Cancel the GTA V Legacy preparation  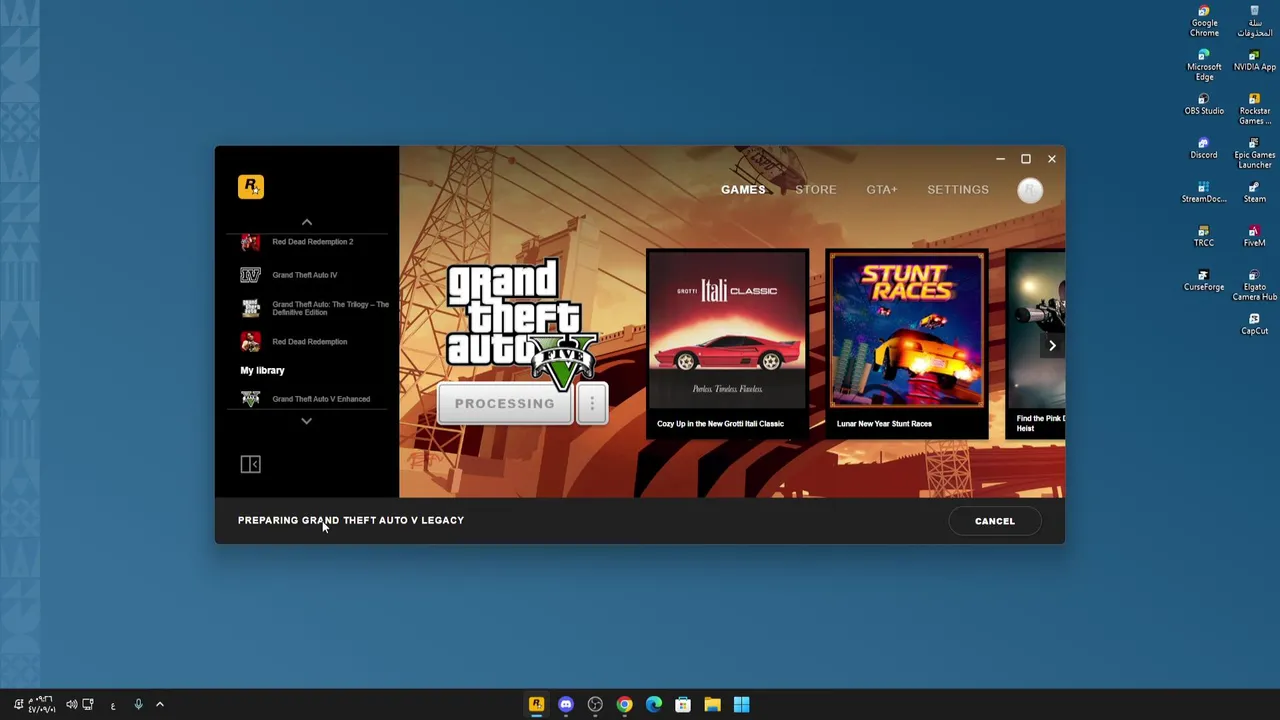coord(995,521)
